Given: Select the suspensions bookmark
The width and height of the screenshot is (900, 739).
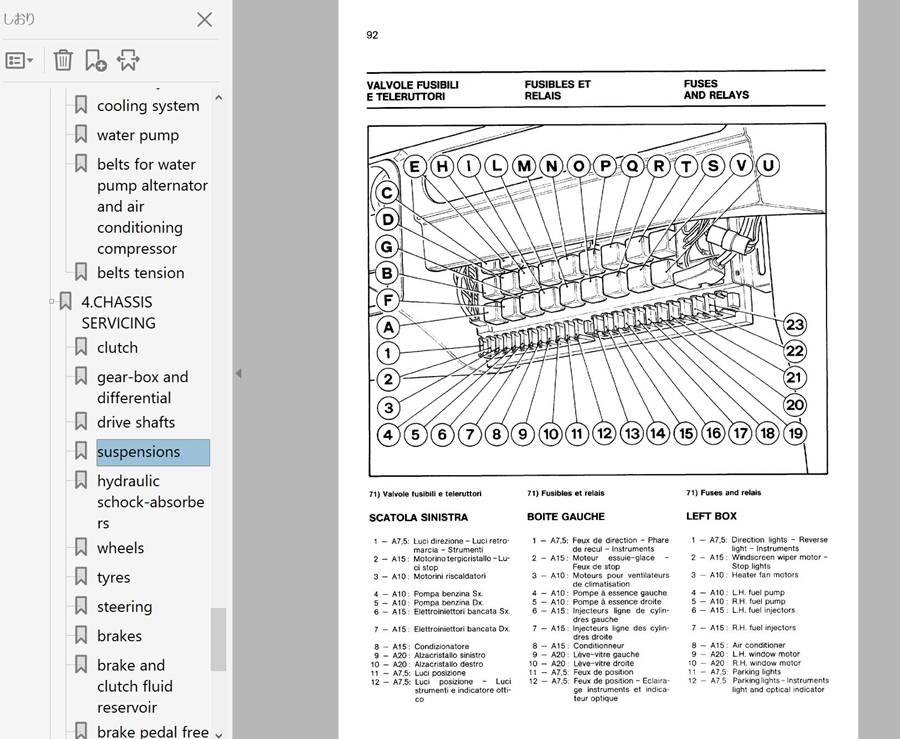Looking at the screenshot, I should (153, 452).
